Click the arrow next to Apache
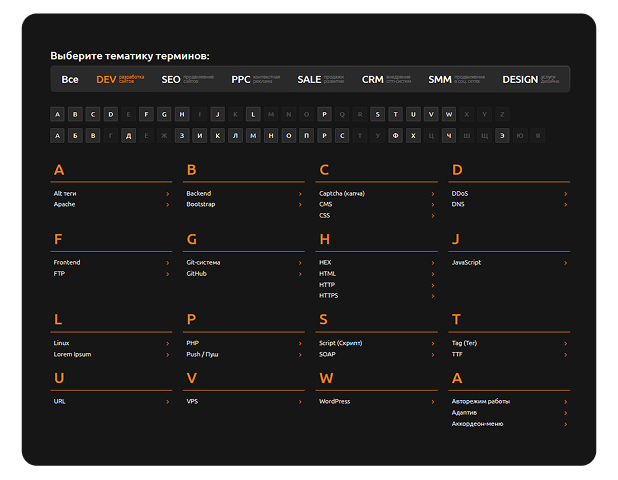 [x=167, y=204]
